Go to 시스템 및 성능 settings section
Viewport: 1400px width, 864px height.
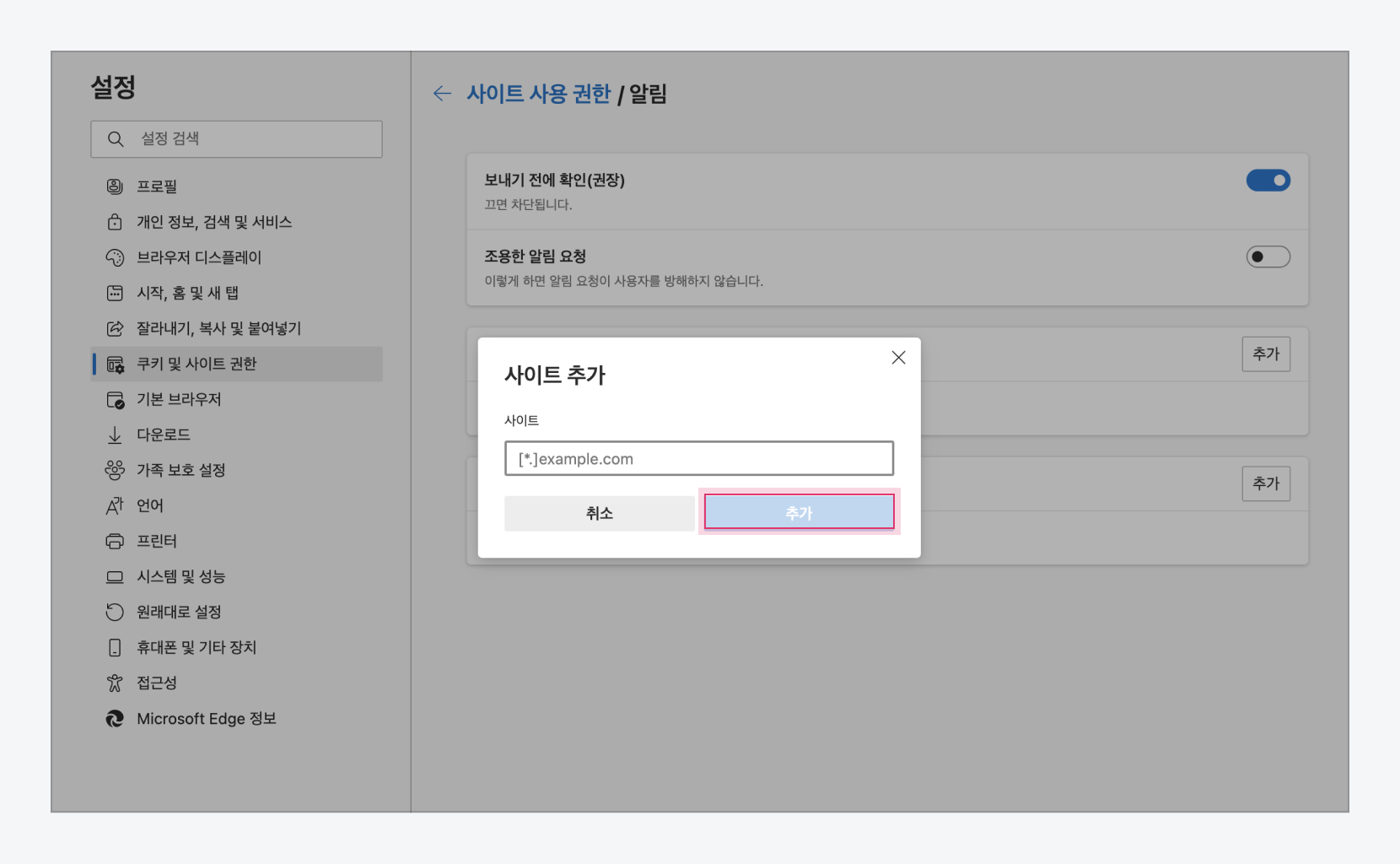180,576
